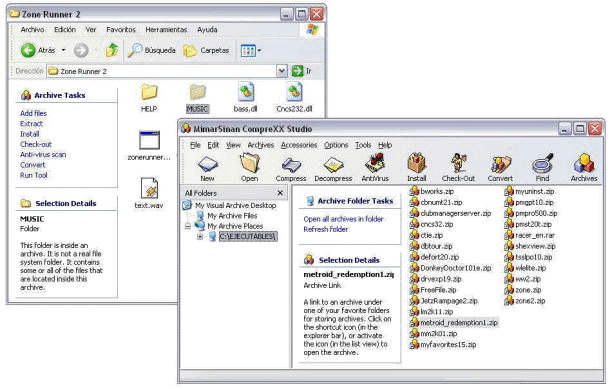Click the green up-folder icon in Zone Runner 2

pyautogui.click(x=112, y=50)
